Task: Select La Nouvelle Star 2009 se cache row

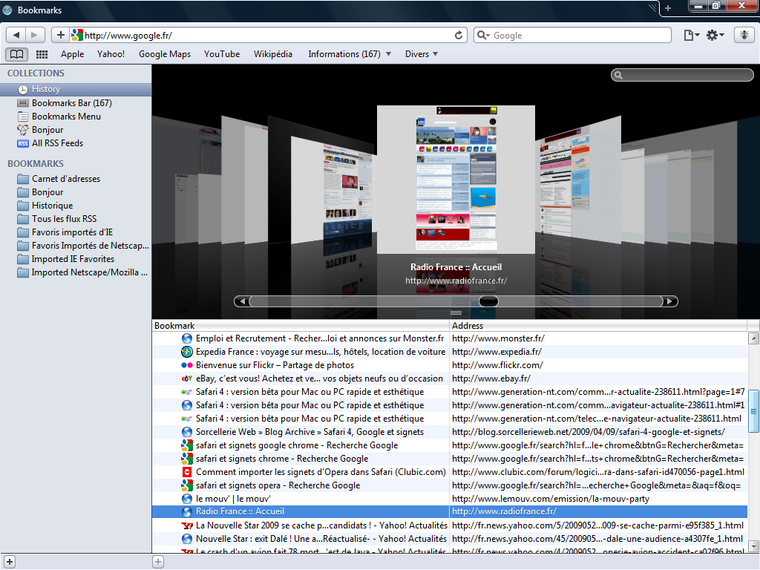Action: (x=449, y=525)
